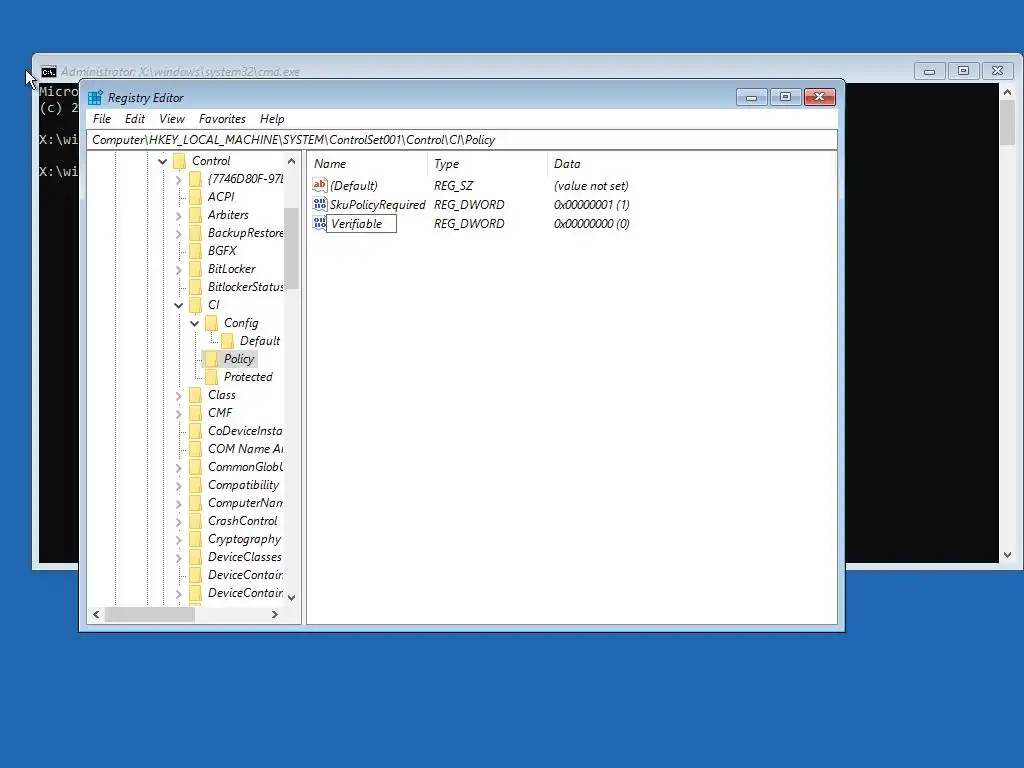Screen dimensions: 1024x768
Task: Expand the Compatibility key
Action: 178,485
